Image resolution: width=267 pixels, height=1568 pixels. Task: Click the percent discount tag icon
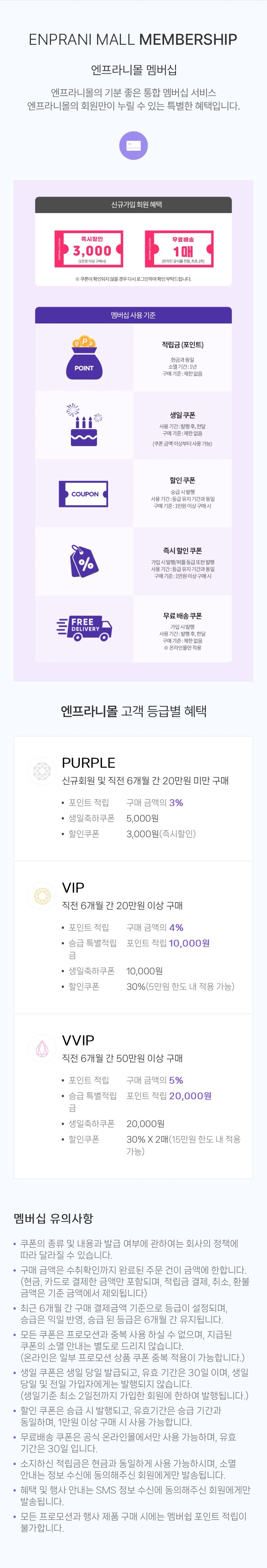84,561
